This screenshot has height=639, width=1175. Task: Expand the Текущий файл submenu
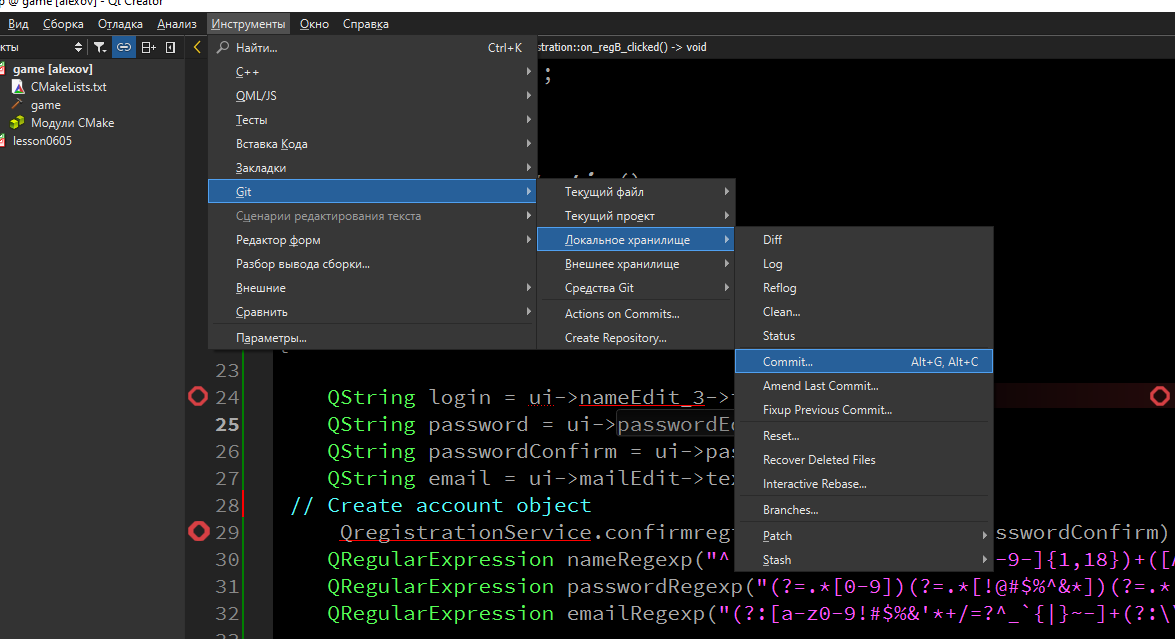point(635,192)
